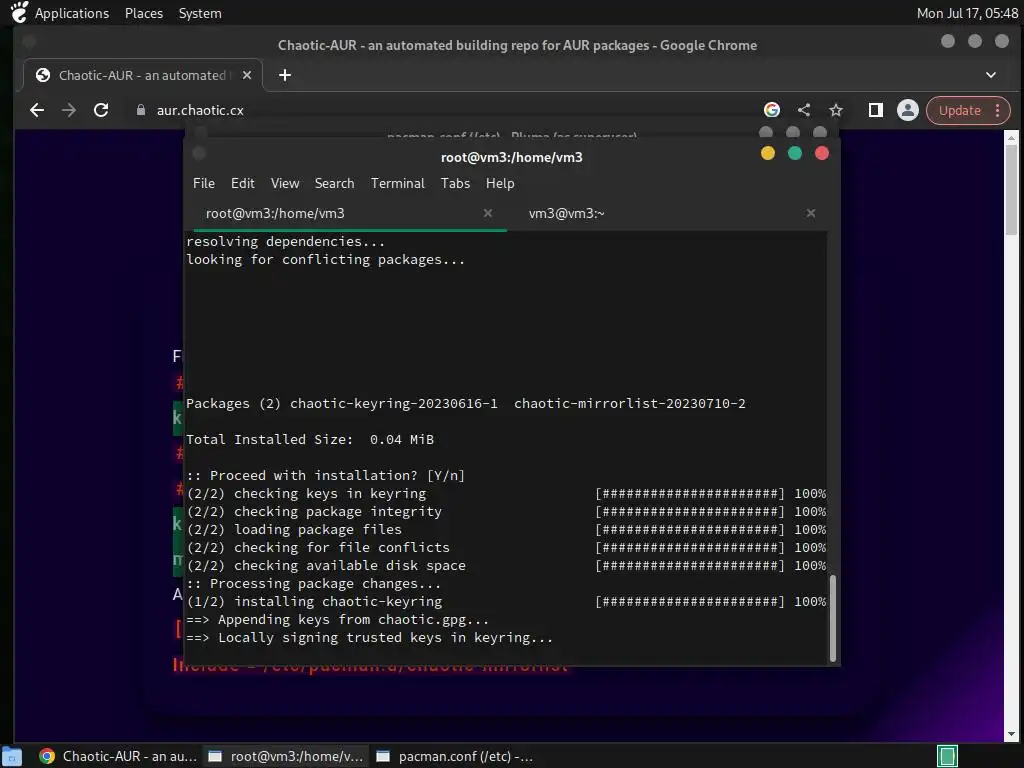1024x768 pixels.
Task: Click the Google icon in address bar
Action: point(772,110)
